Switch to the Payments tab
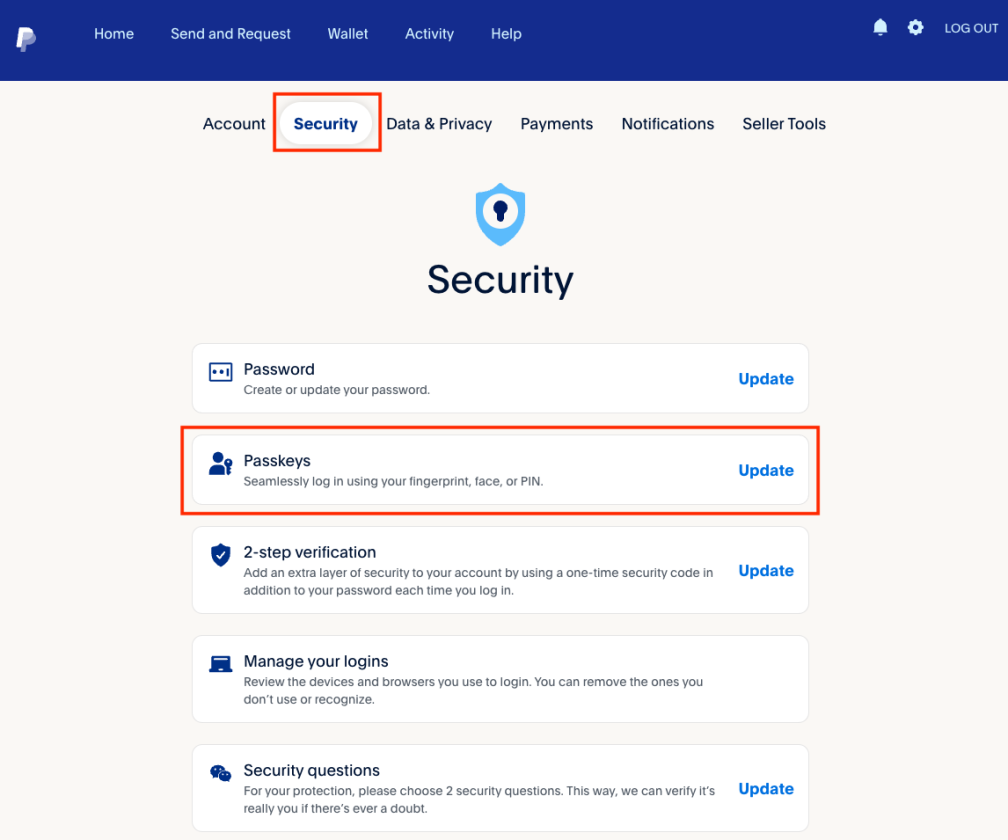 [557, 123]
